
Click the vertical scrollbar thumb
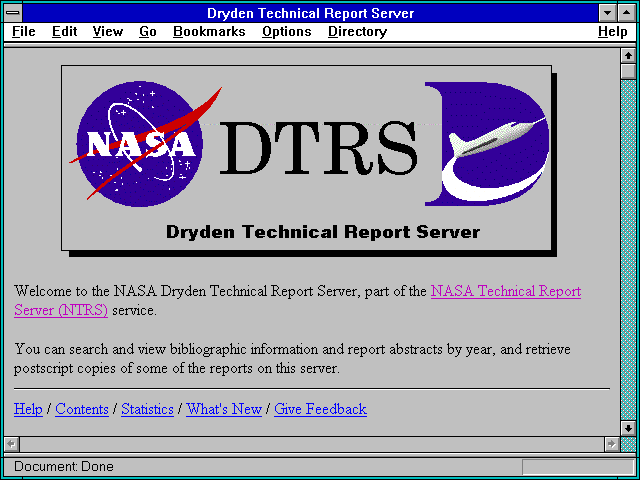click(628, 71)
